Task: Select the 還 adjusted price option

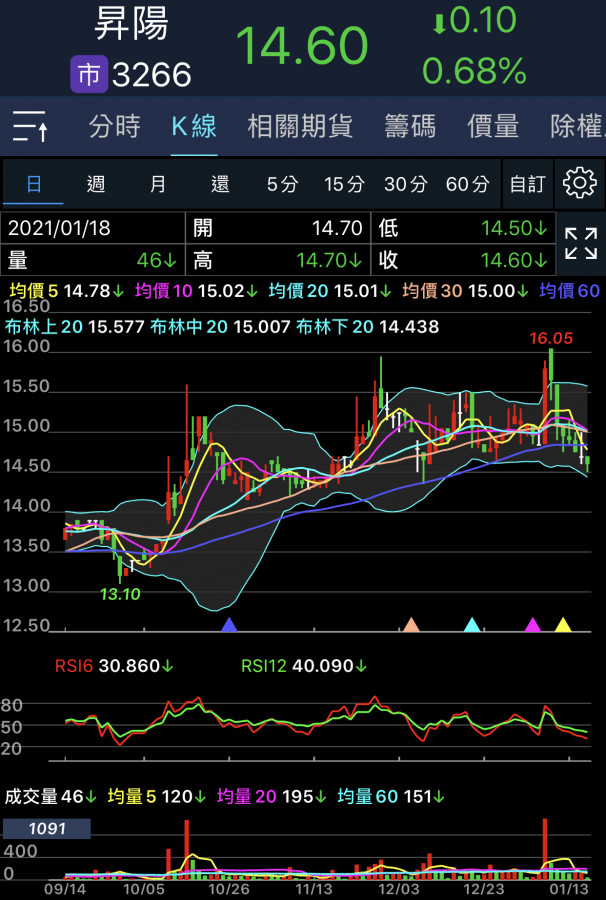Action: 220,184
